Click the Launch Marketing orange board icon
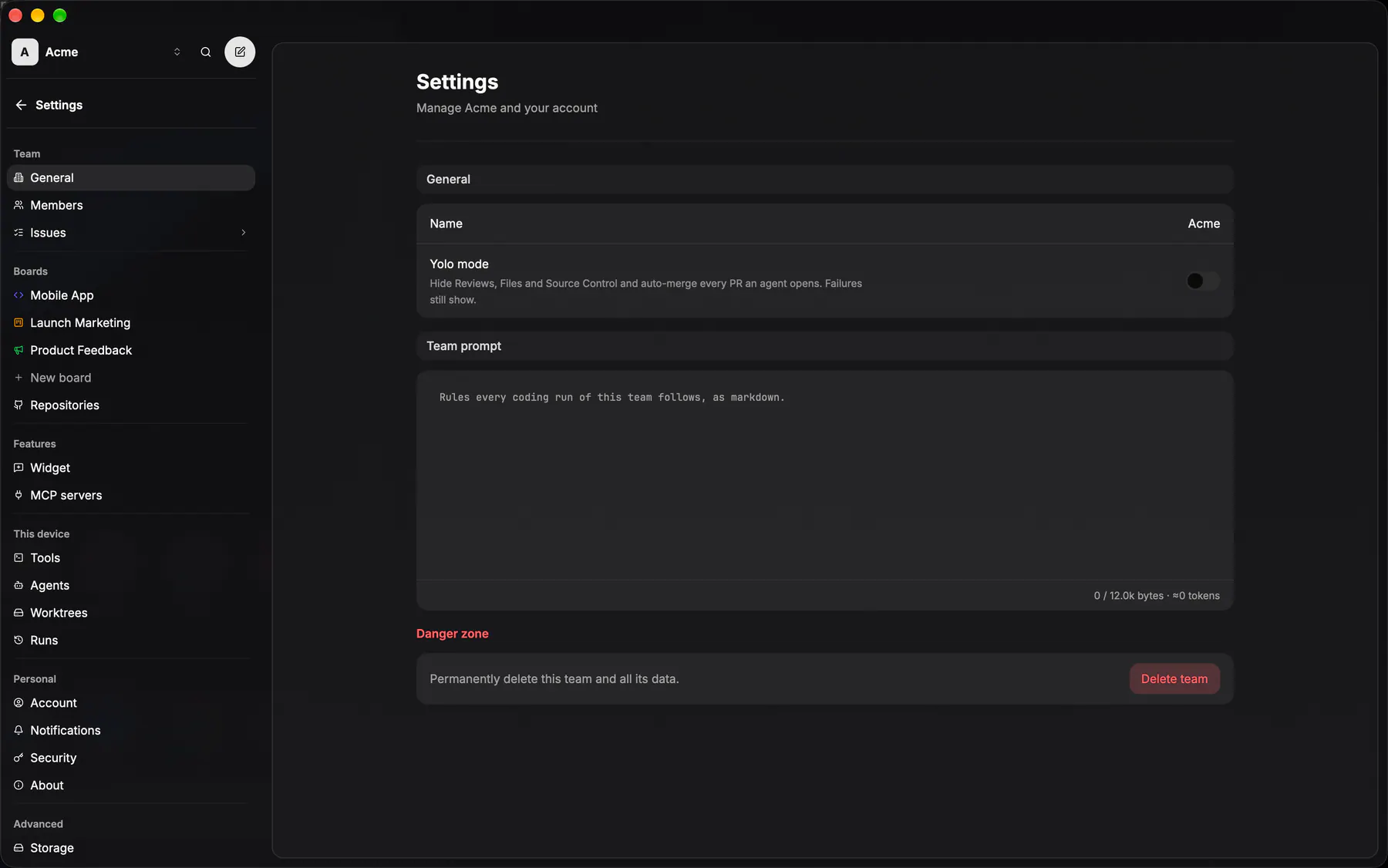 pos(19,322)
